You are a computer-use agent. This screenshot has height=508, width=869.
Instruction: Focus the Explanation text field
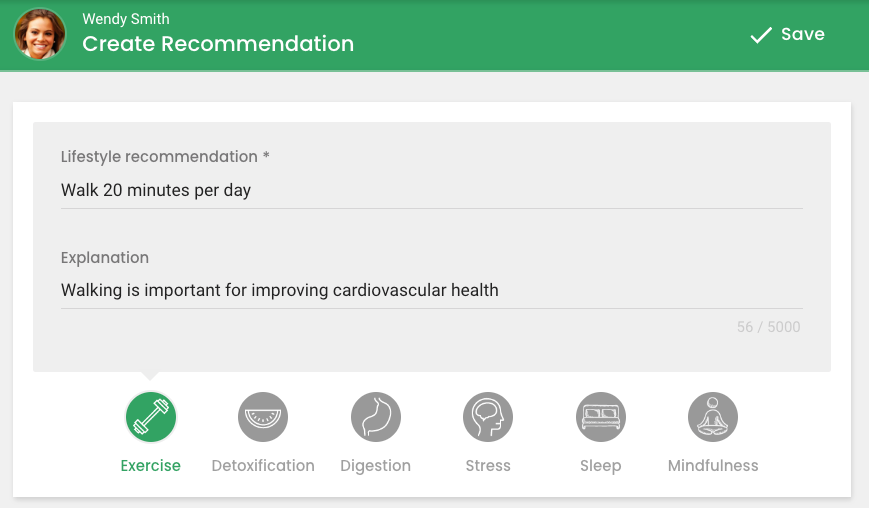point(432,290)
